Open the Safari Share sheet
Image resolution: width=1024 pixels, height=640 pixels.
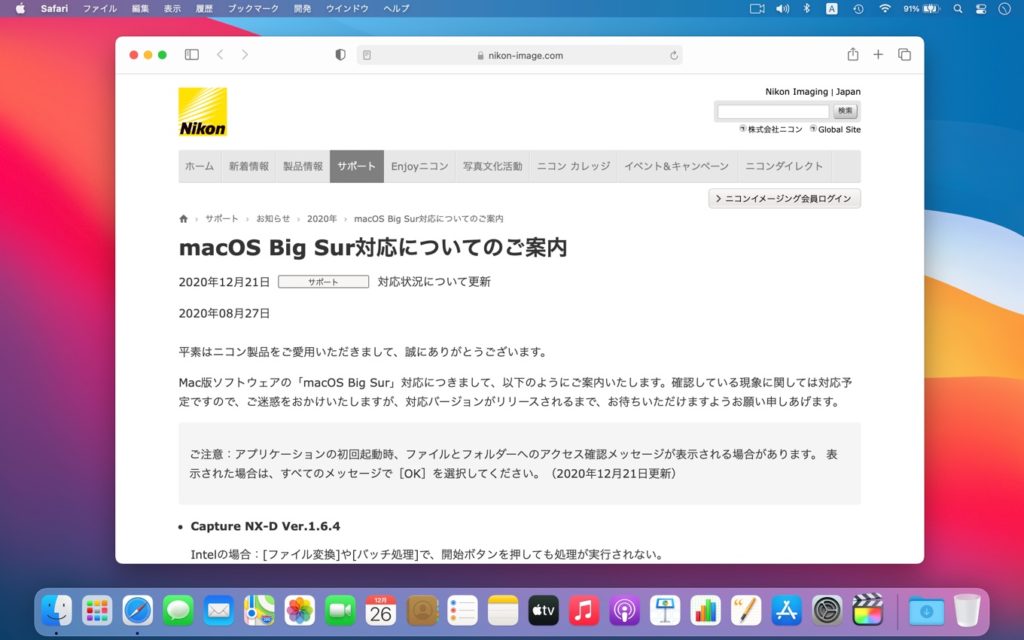click(852, 55)
